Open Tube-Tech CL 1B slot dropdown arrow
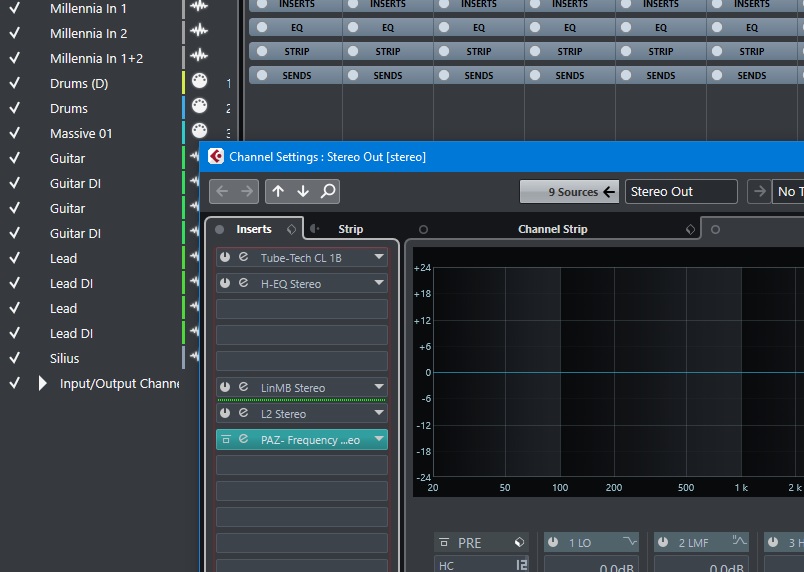Screen dimensions: 804x572 (379, 257)
